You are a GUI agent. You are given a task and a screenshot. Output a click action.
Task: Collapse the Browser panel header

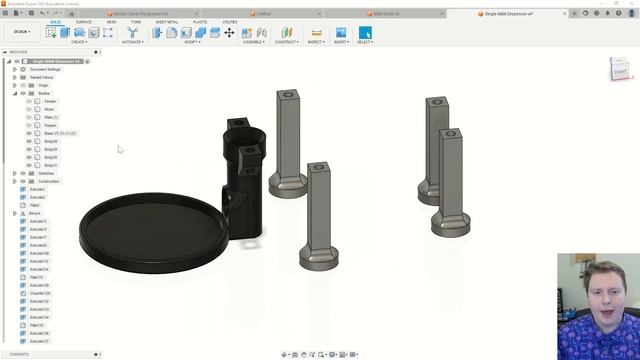pyautogui.click(x=5, y=52)
